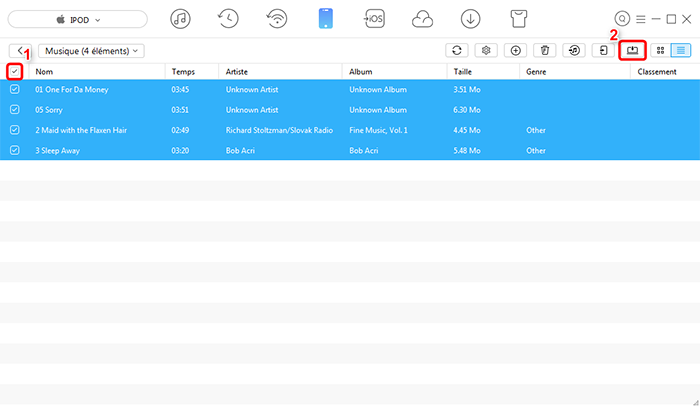700x407 pixels.
Task: Select song title 01 One For Da Money
Action: click(x=72, y=90)
